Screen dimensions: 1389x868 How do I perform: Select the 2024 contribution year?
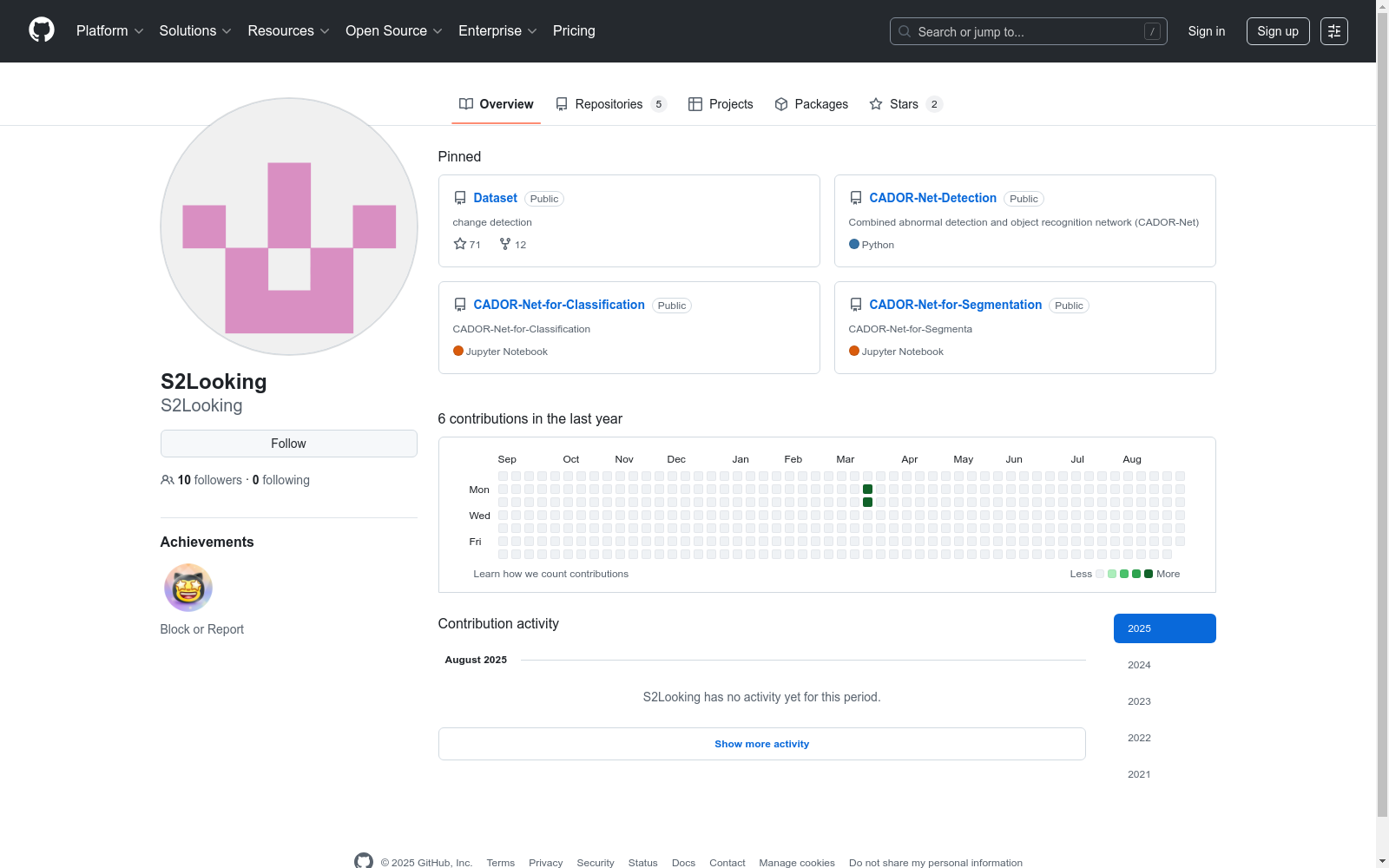click(1165, 665)
